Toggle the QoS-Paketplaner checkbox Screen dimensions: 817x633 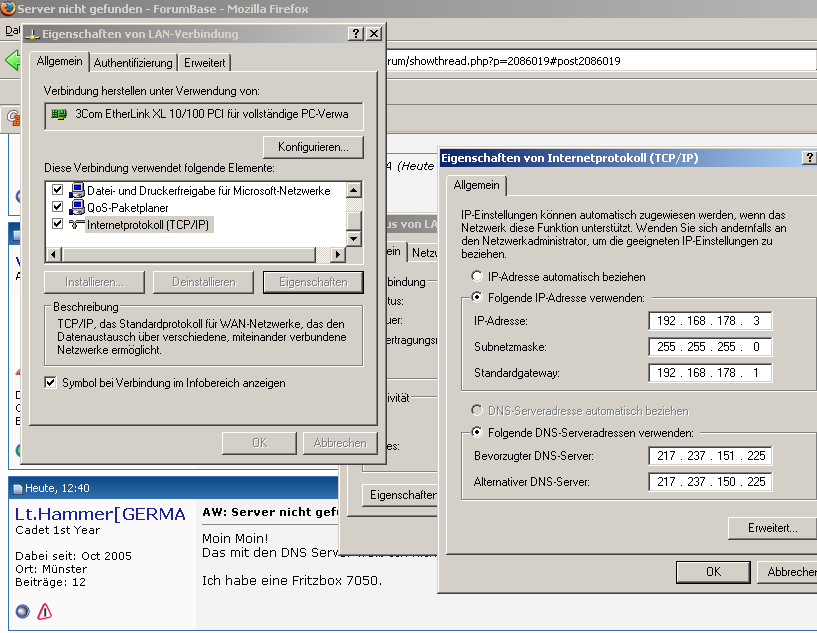(x=57, y=207)
